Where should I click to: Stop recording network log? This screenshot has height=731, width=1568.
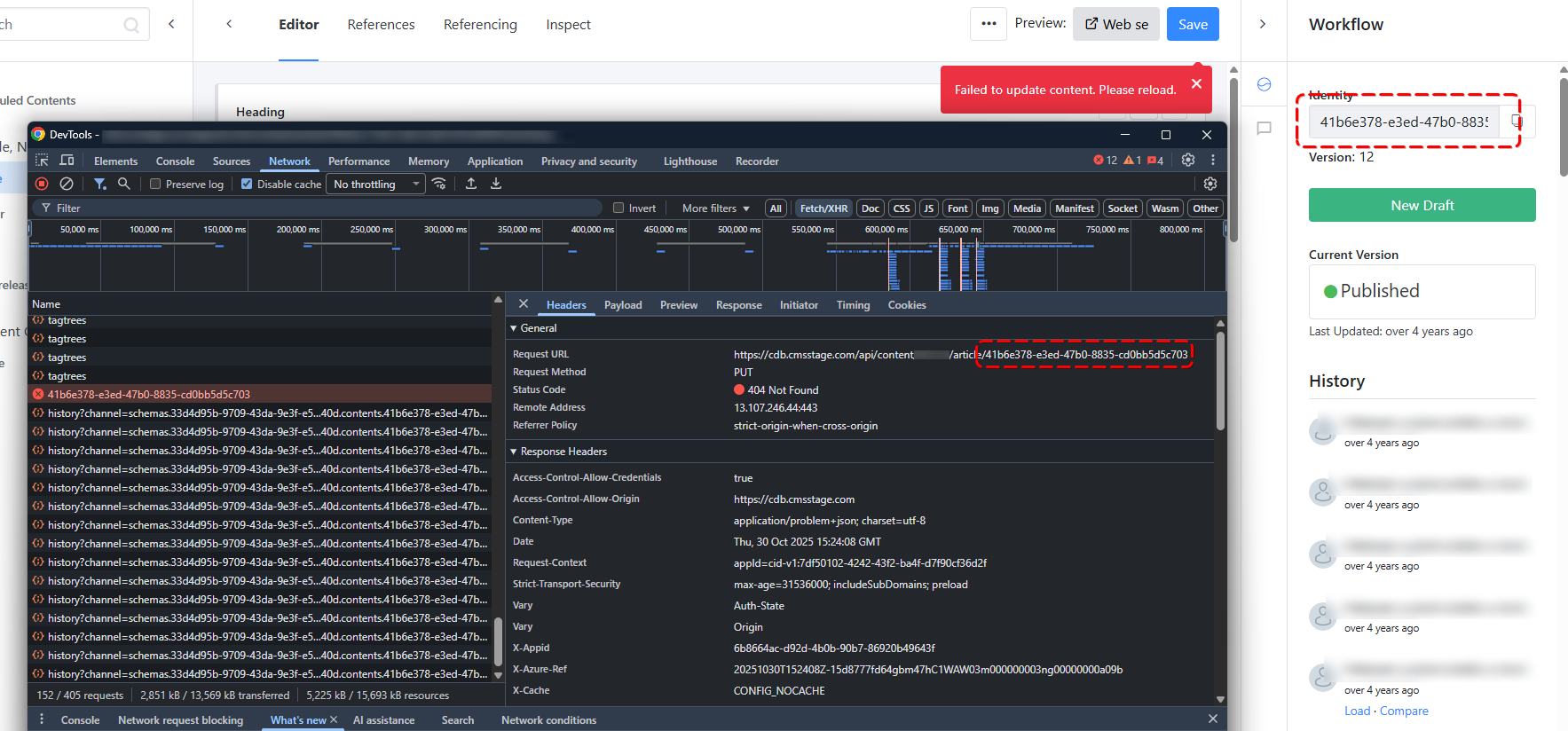42,184
